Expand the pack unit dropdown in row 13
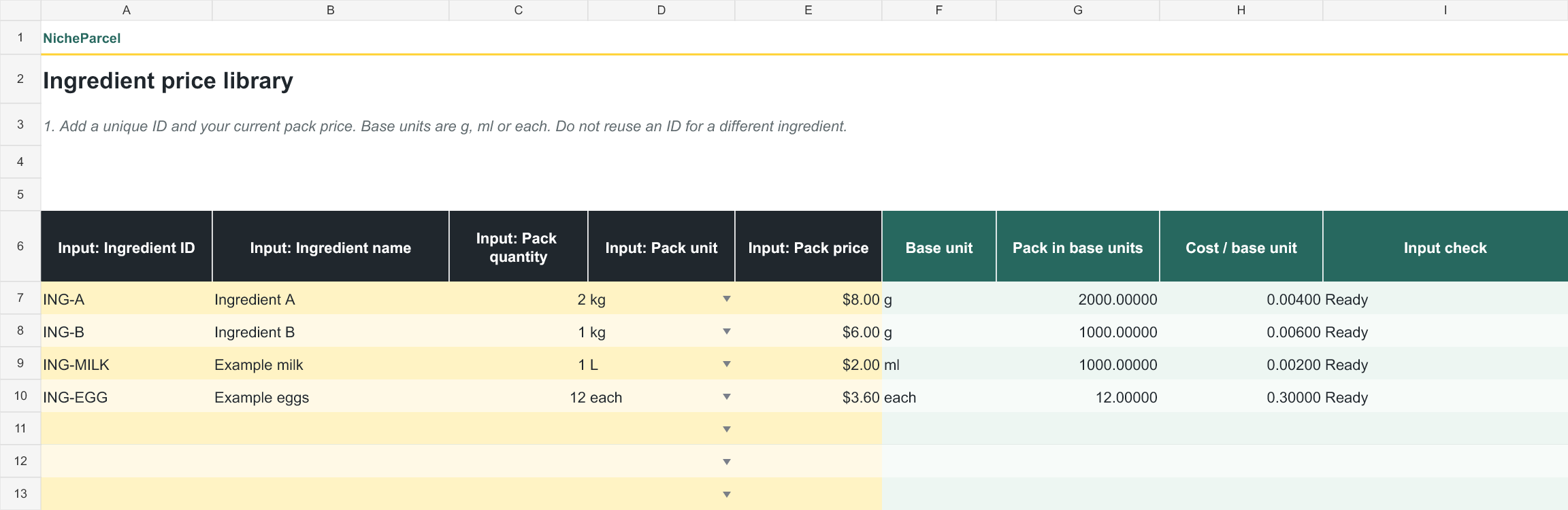Viewport: 1568px width, 510px height. point(727,494)
